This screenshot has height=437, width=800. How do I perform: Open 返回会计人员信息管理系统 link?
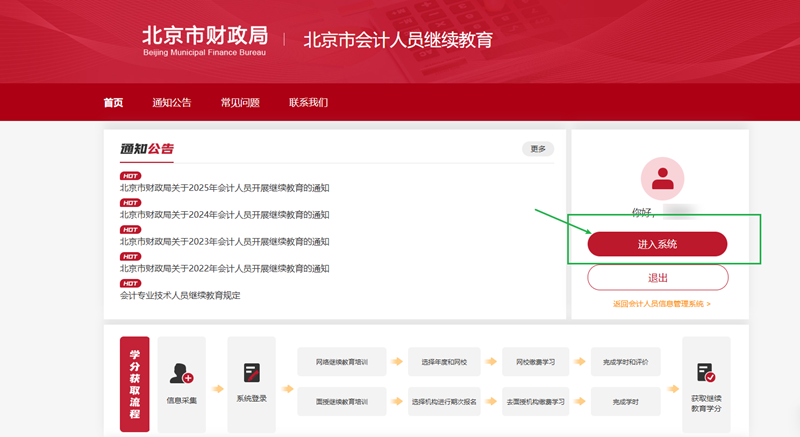662,304
